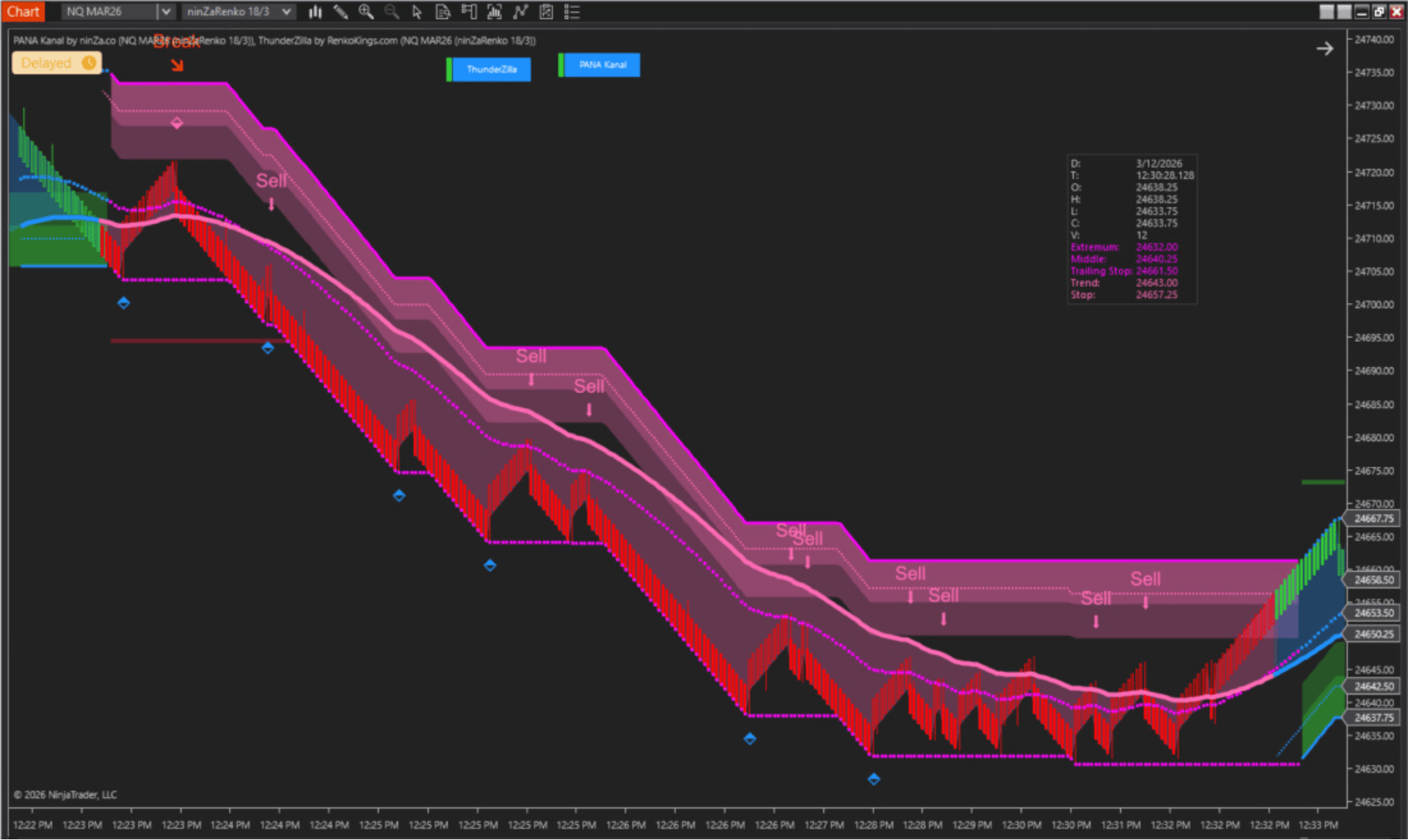Image resolution: width=1408 pixels, height=840 pixels.
Task: Click the Trend value 24643.00
Action: click(x=1156, y=283)
